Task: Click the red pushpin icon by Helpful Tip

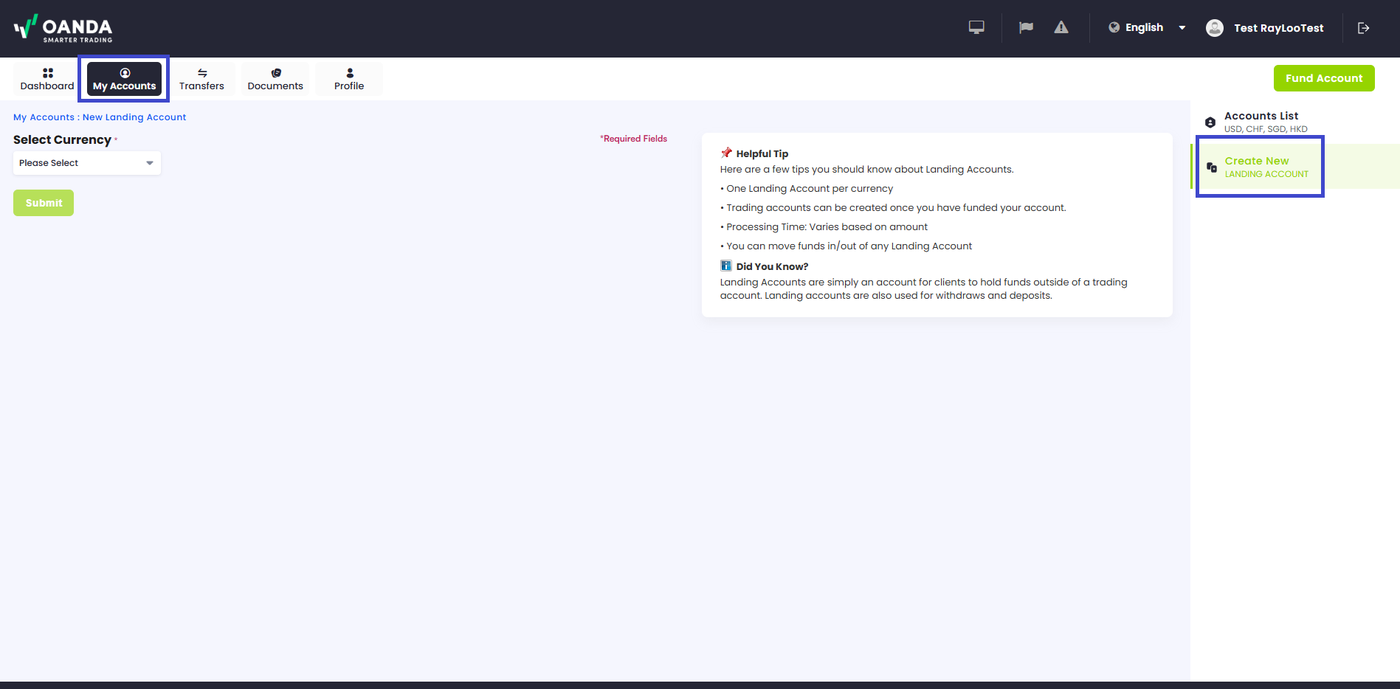Action: point(726,153)
